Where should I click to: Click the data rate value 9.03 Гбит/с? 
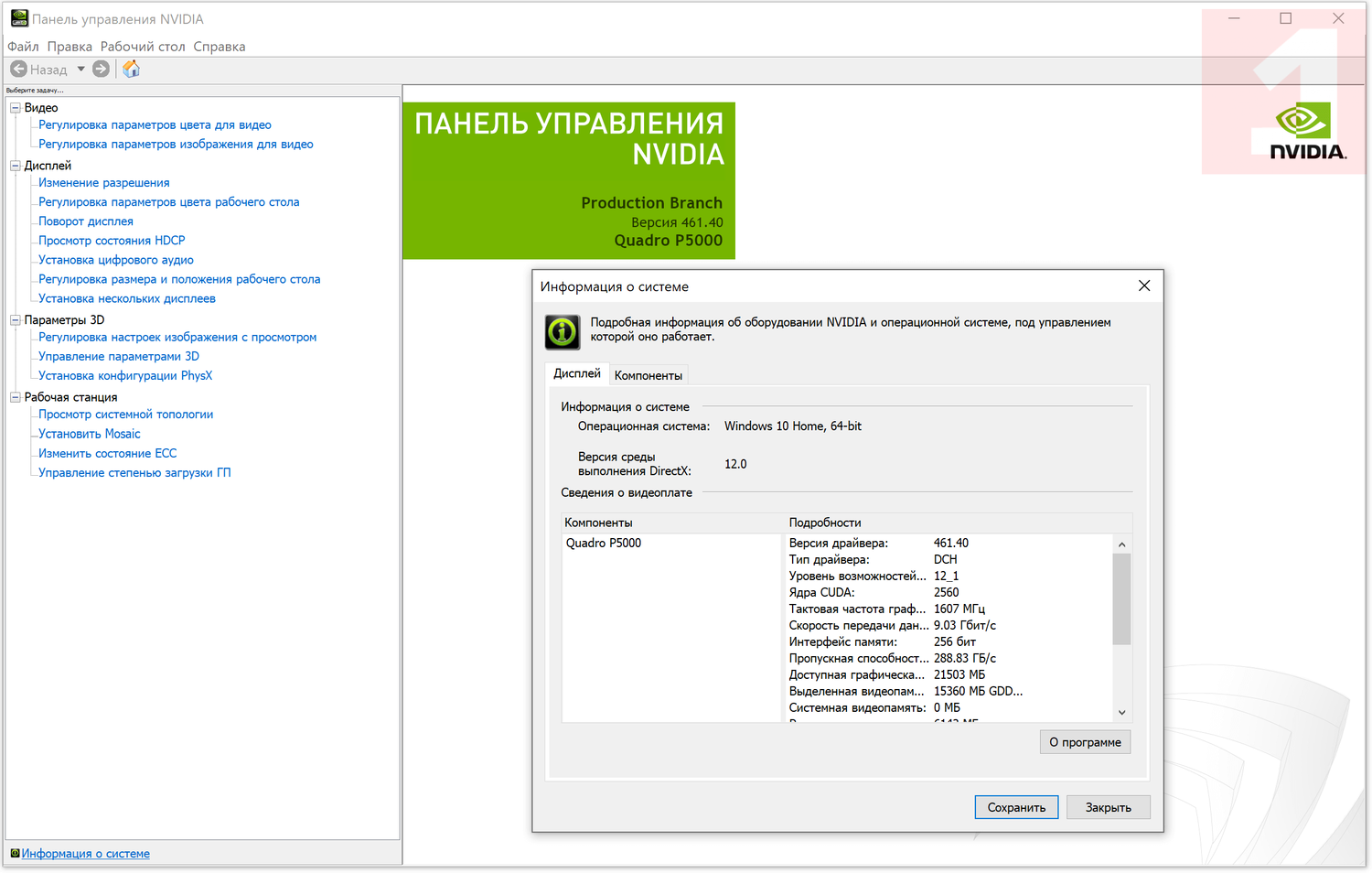tap(965, 626)
